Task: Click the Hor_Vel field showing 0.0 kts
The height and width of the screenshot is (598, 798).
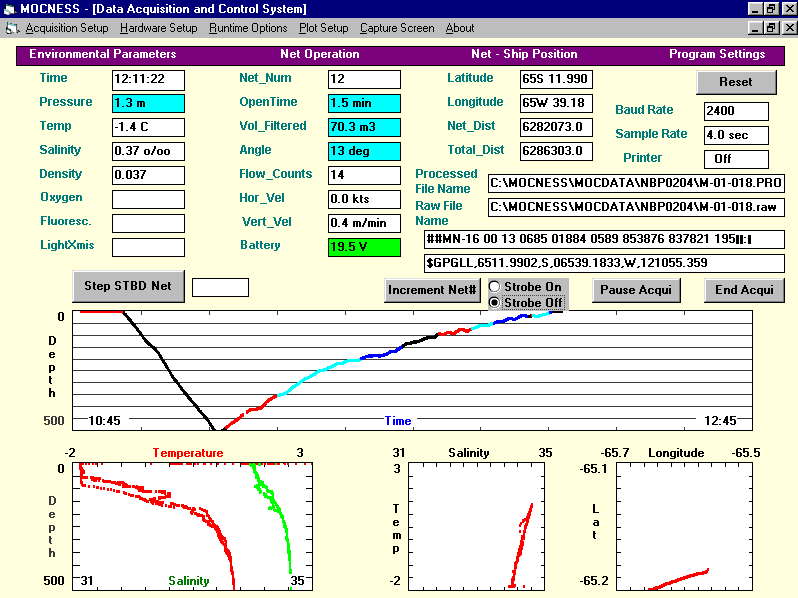Action: 364,199
